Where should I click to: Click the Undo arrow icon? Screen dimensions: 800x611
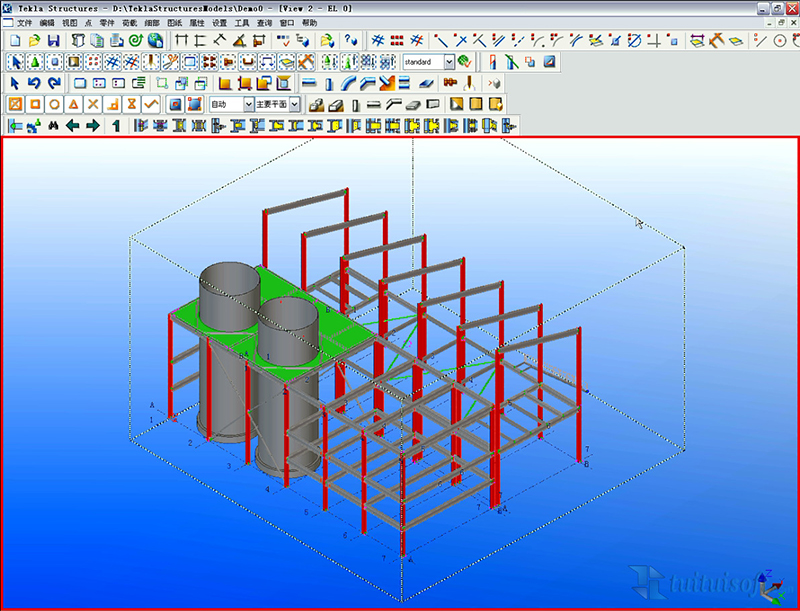point(35,83)
